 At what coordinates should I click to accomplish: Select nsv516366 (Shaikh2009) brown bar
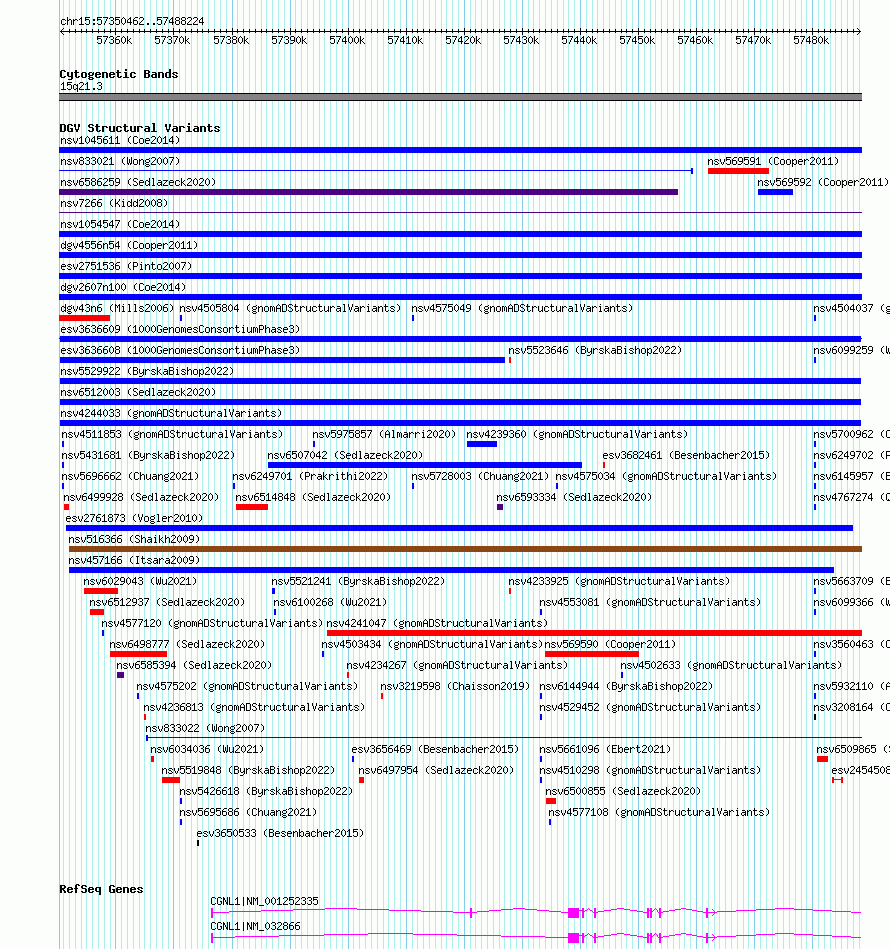tap(465, 549)
